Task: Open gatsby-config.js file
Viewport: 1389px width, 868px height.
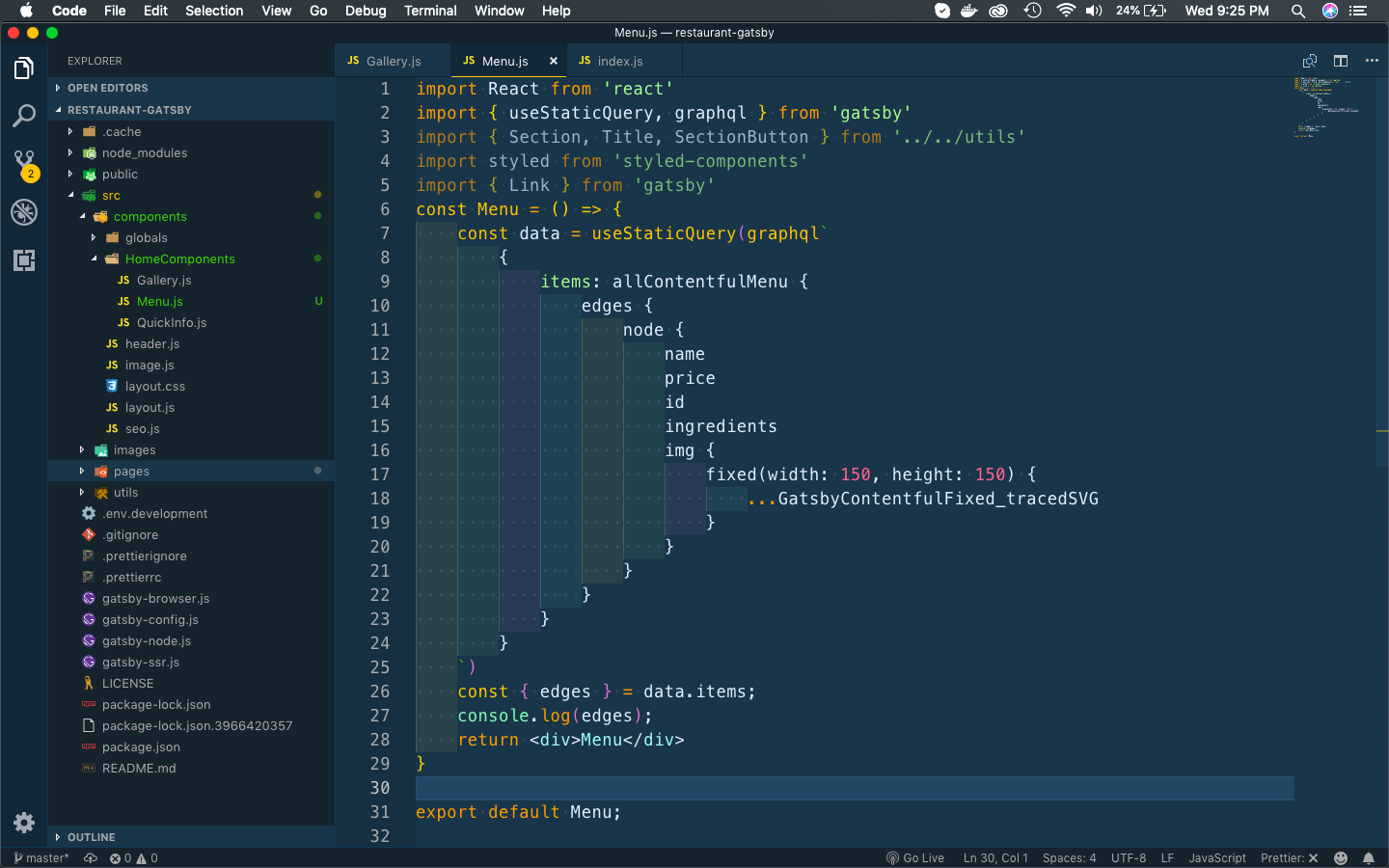Action: 192,620
